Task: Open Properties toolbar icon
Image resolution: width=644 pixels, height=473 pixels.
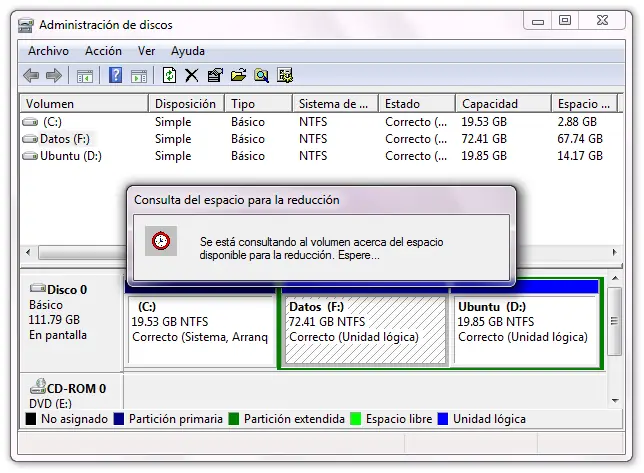Action: click(x=215, y=76)
